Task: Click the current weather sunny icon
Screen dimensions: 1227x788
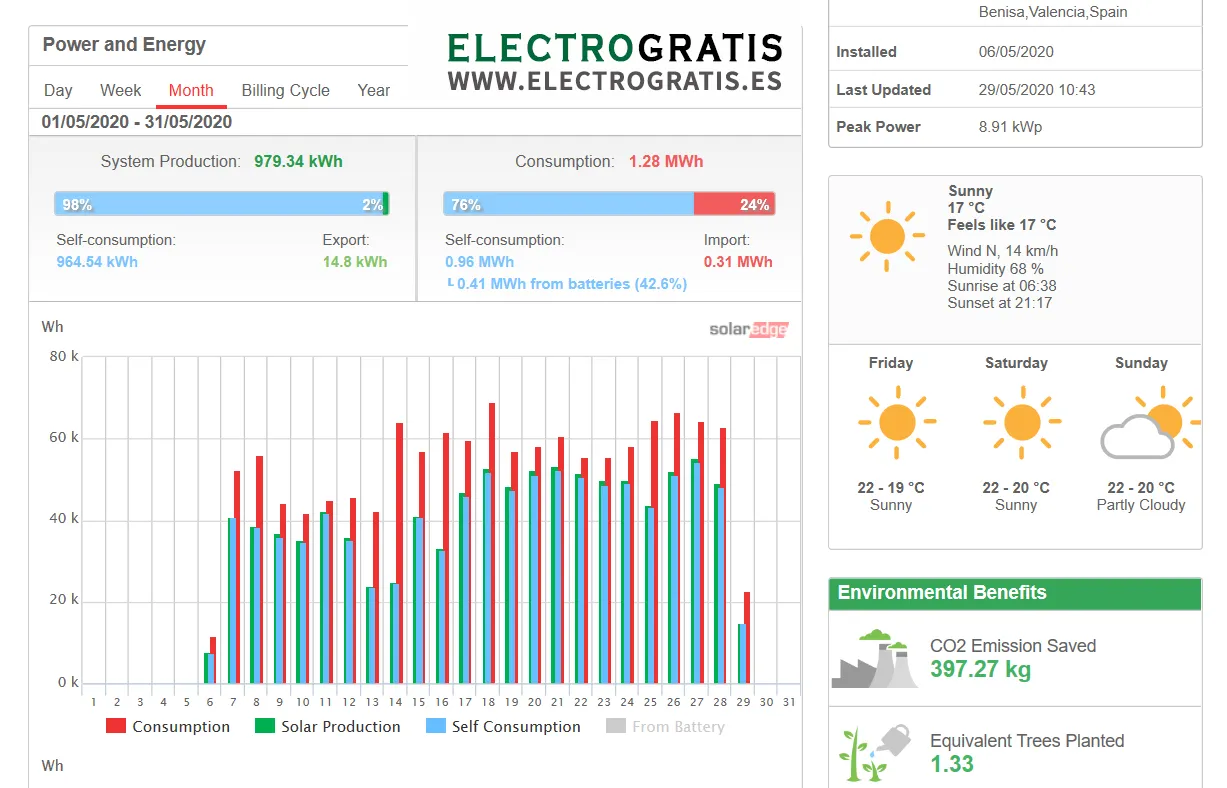Action: tap(885, 238)
